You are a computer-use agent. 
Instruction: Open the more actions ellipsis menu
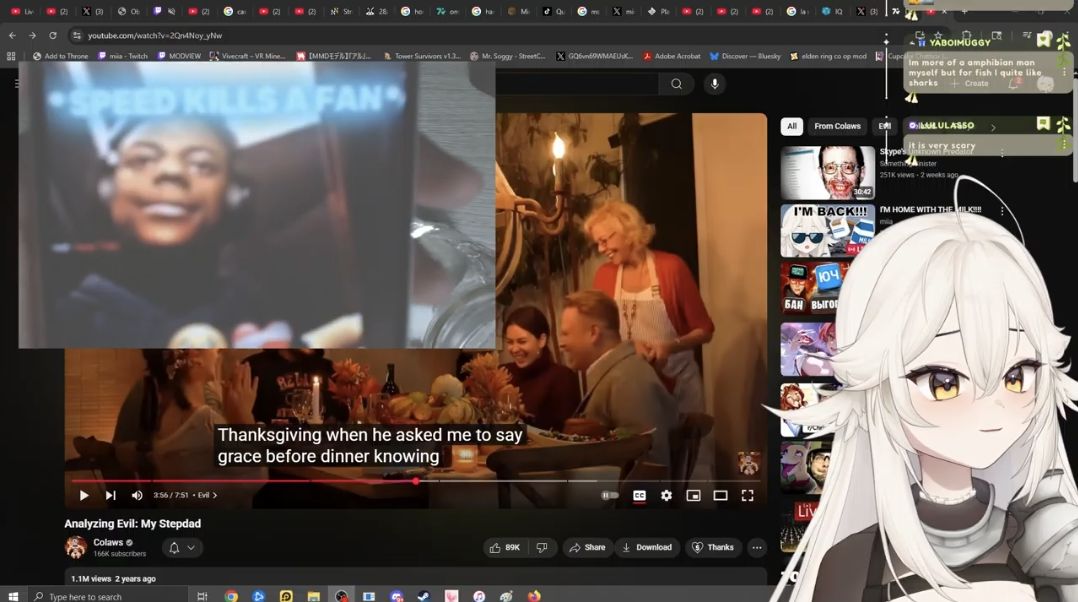[x=757, y=547]
